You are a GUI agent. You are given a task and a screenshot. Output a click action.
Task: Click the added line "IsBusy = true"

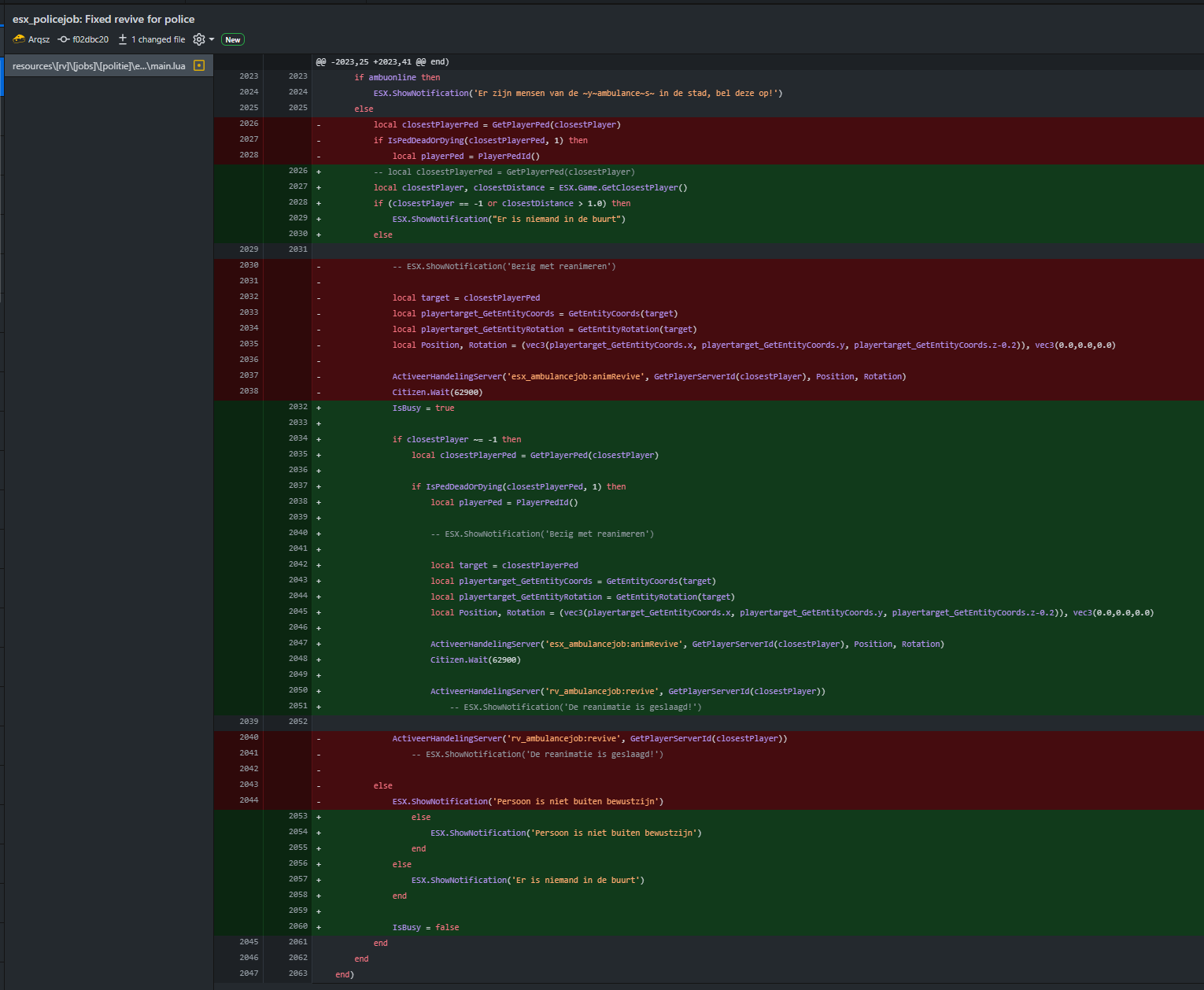(x=423, y=408)
